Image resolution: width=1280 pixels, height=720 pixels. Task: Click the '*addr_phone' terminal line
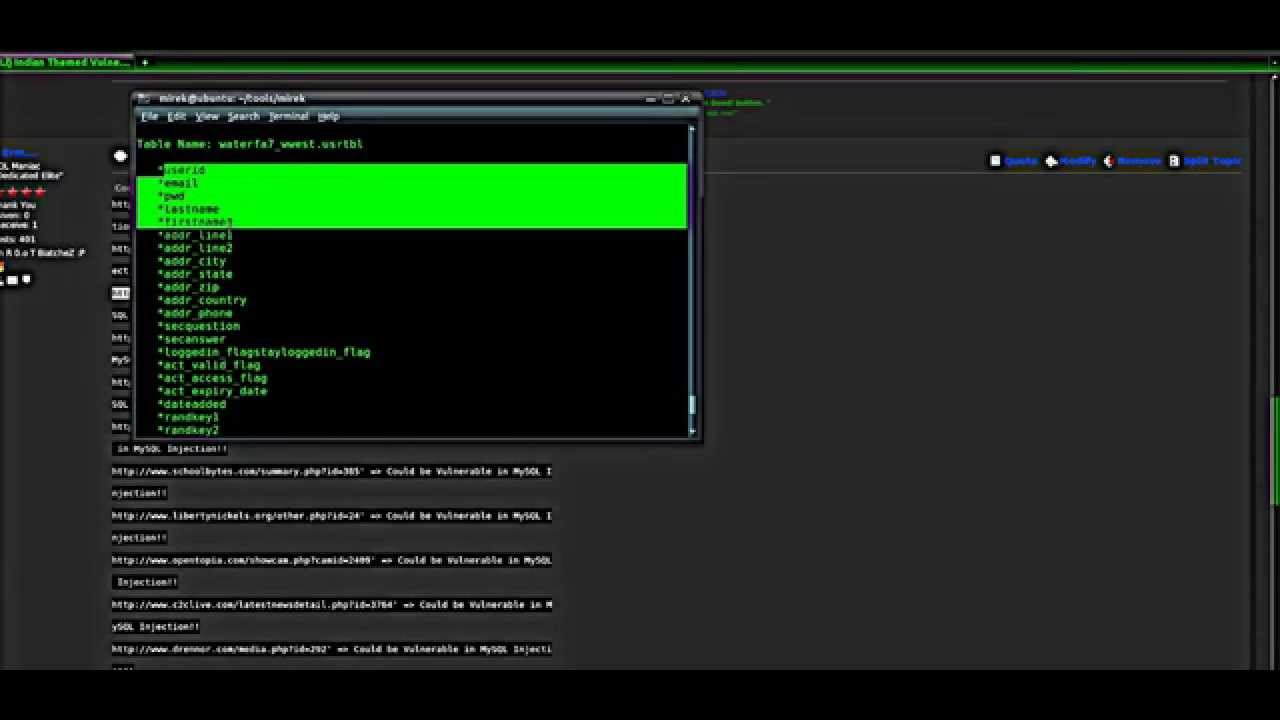pos(195,313)
